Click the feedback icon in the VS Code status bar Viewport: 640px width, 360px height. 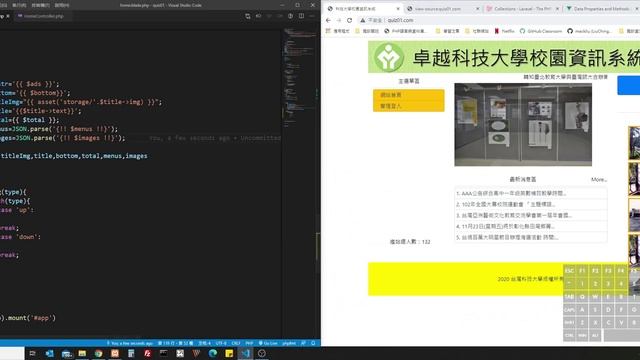303,343
